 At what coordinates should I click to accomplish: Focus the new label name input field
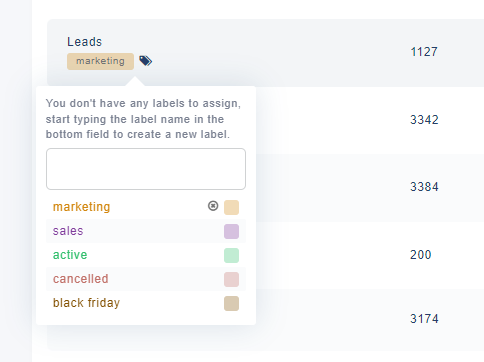146,169
